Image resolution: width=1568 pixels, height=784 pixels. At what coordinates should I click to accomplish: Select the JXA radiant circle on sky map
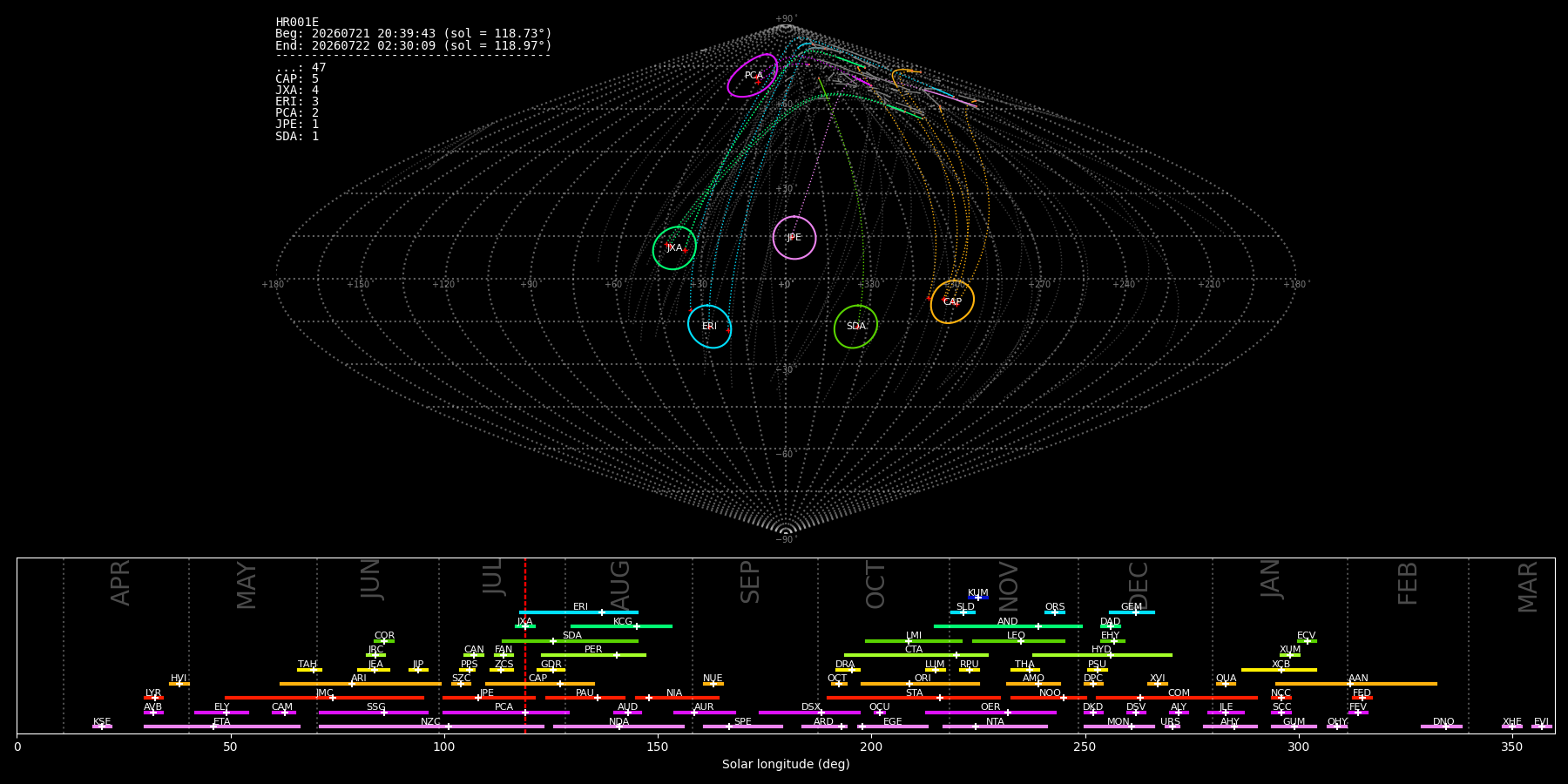[x=675, y=248]
